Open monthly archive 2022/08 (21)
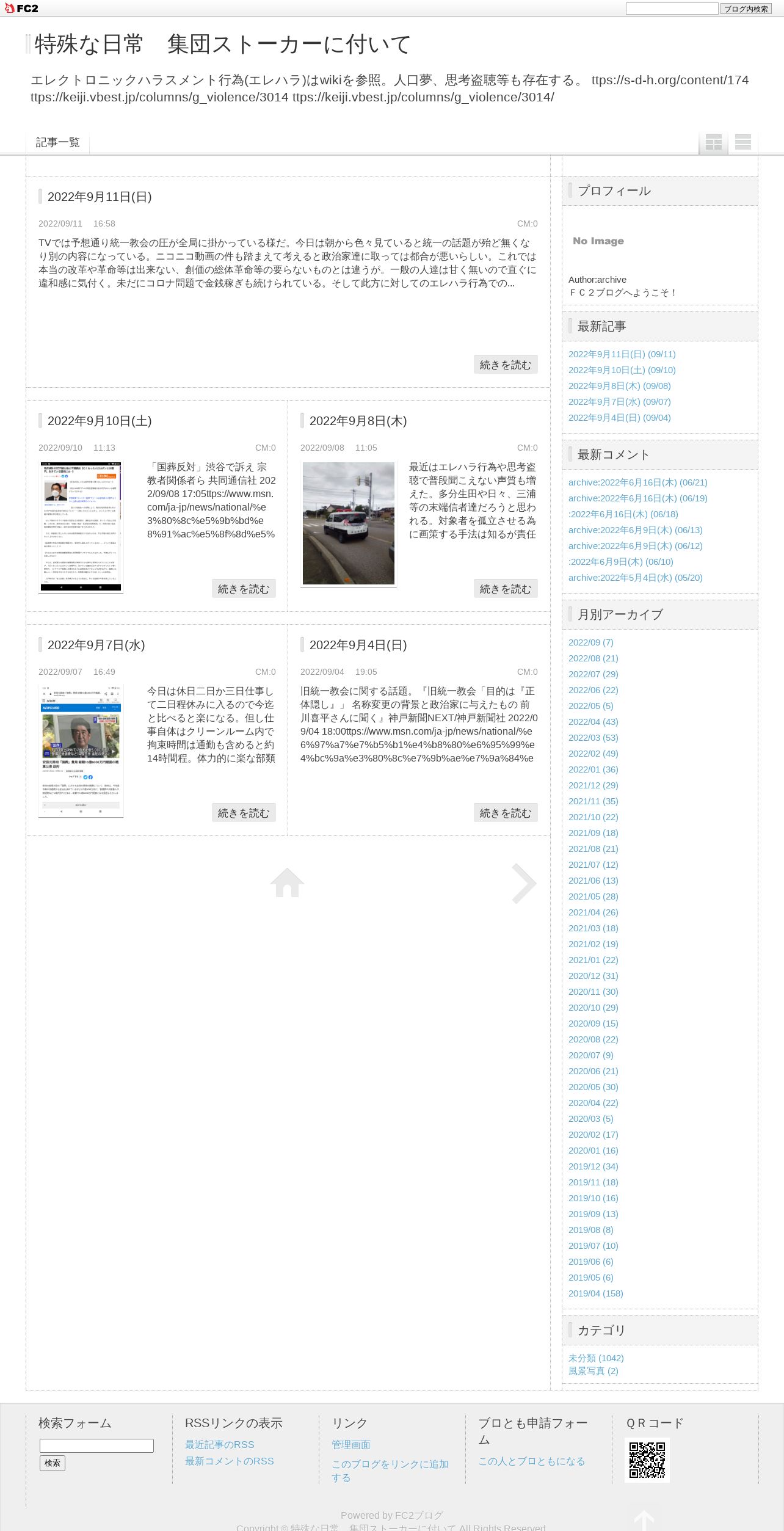Image resolution: width=784 pixels, height=1531 pixels. point(593,658)
